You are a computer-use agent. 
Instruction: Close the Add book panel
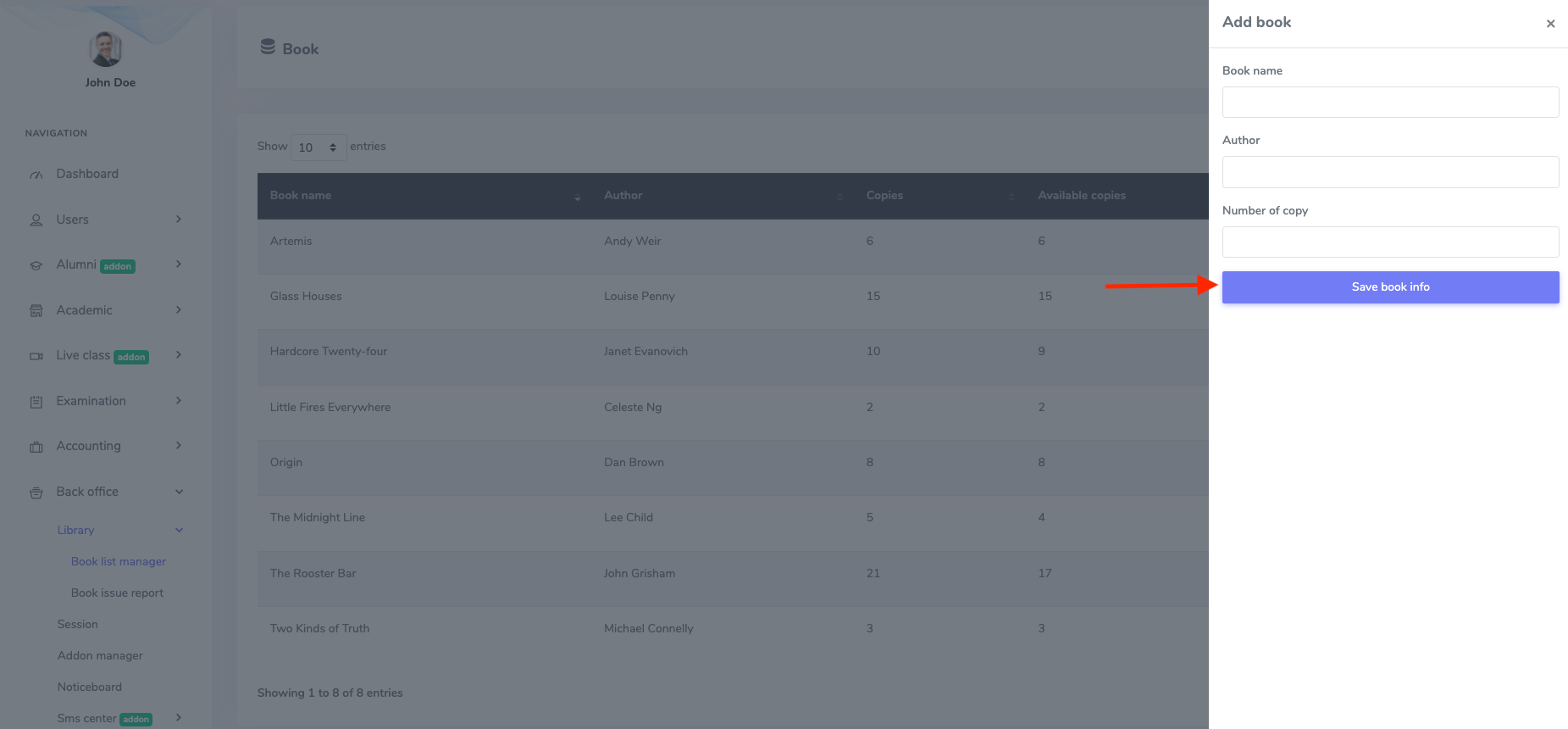pos(1550,24)
